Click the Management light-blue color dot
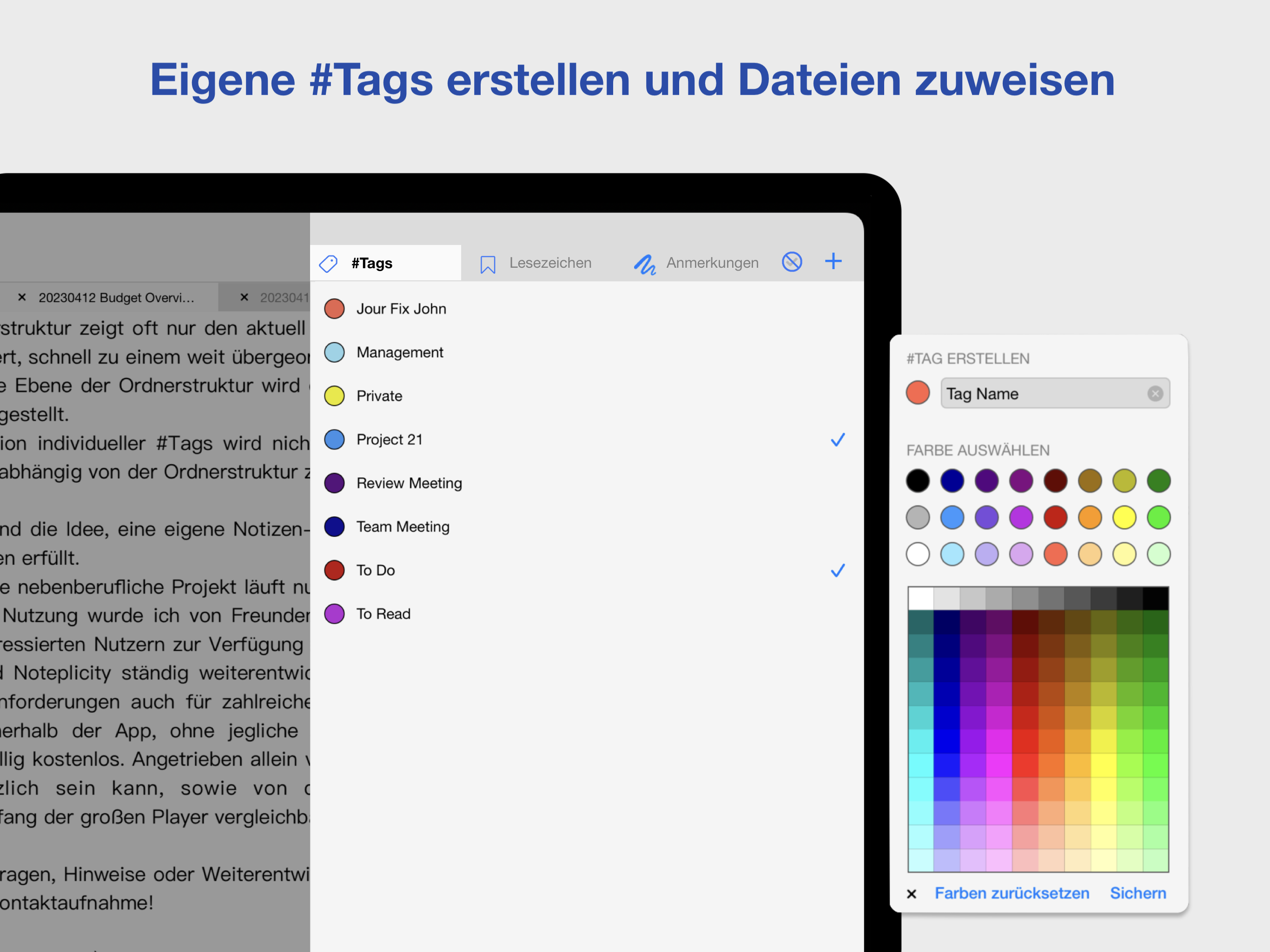Viewport: 1270px width, 952px height. 334,352
